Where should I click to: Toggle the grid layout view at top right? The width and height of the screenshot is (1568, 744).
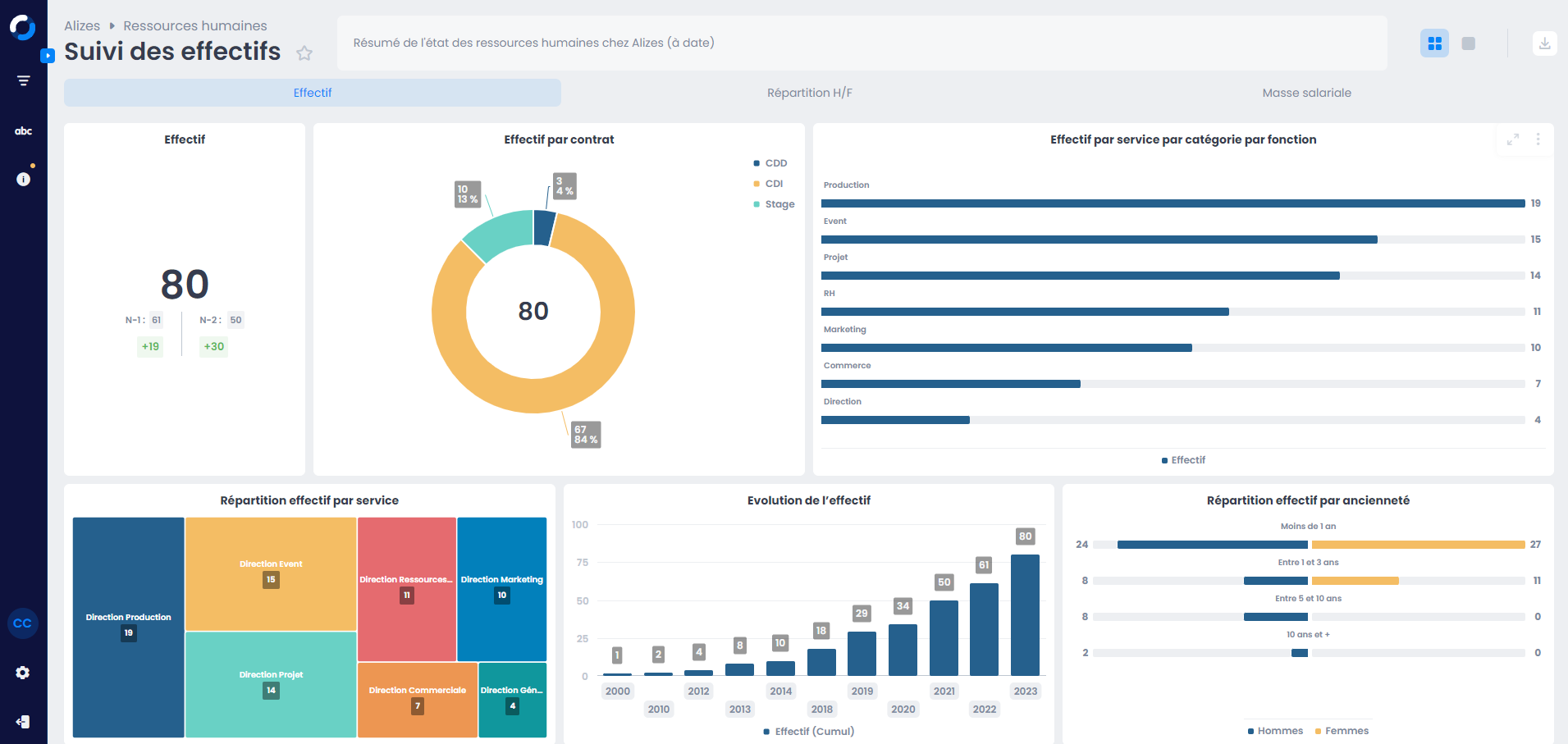pos(1434,43)
